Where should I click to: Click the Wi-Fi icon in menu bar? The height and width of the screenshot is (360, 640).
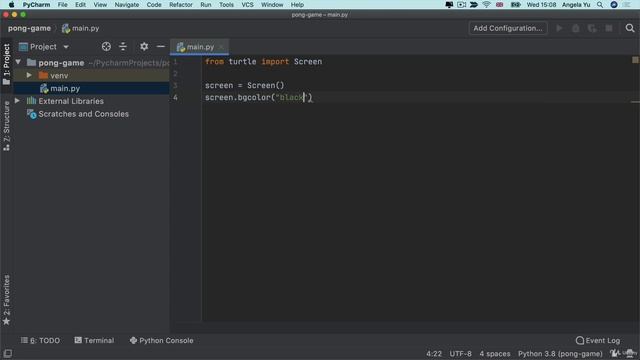(486, 5)
